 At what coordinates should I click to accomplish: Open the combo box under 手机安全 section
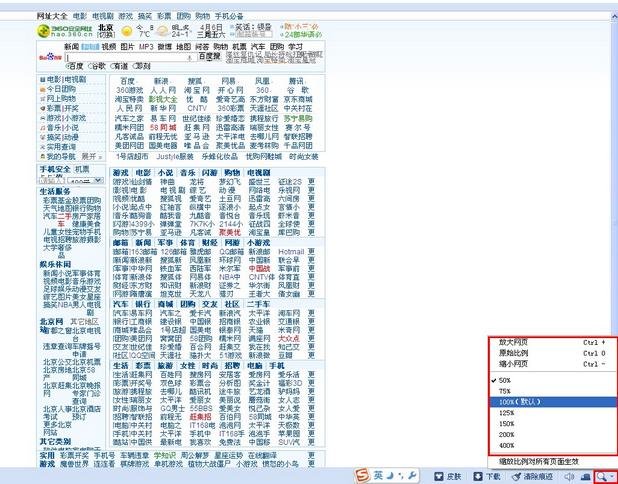click(85, 180)
